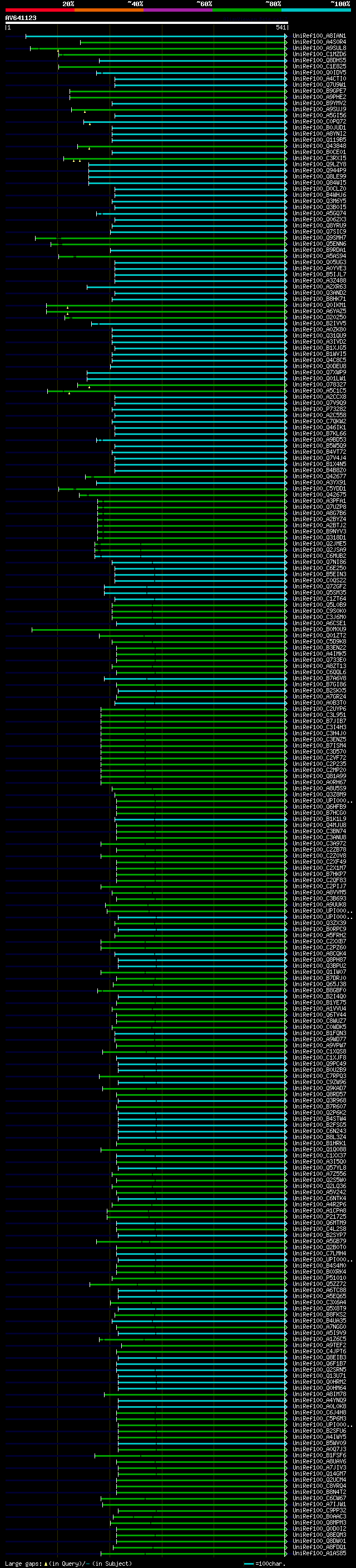The height and width of the screenshot is (1568, 356).
Task: Open hit UniRef100_C1MZD6
Action: 319,54
